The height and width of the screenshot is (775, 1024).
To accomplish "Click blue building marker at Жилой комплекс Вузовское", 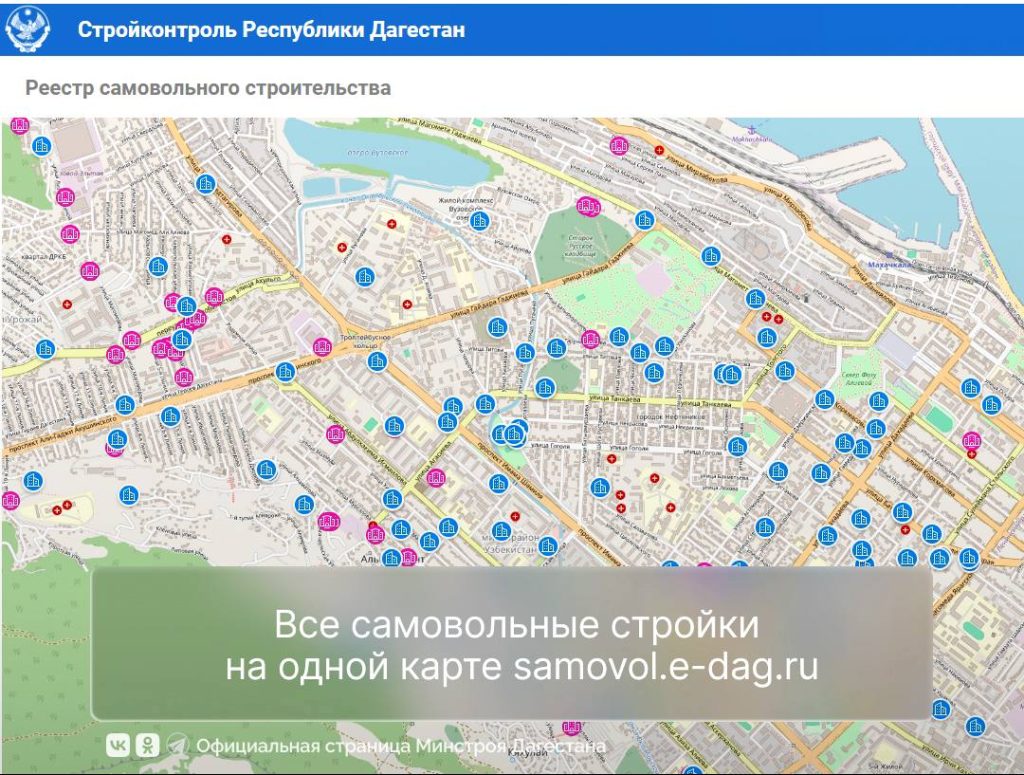I will tap(480, 220).
